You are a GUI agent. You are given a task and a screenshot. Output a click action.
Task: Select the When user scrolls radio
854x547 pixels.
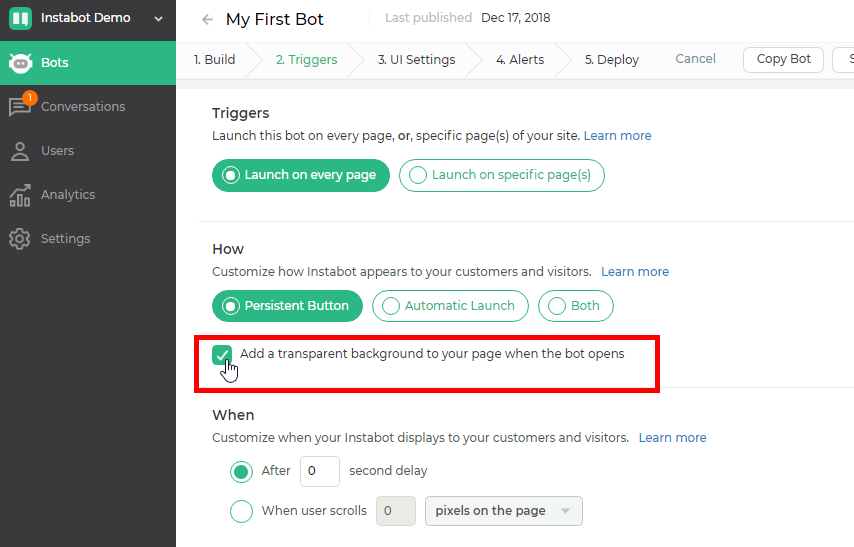241,512
